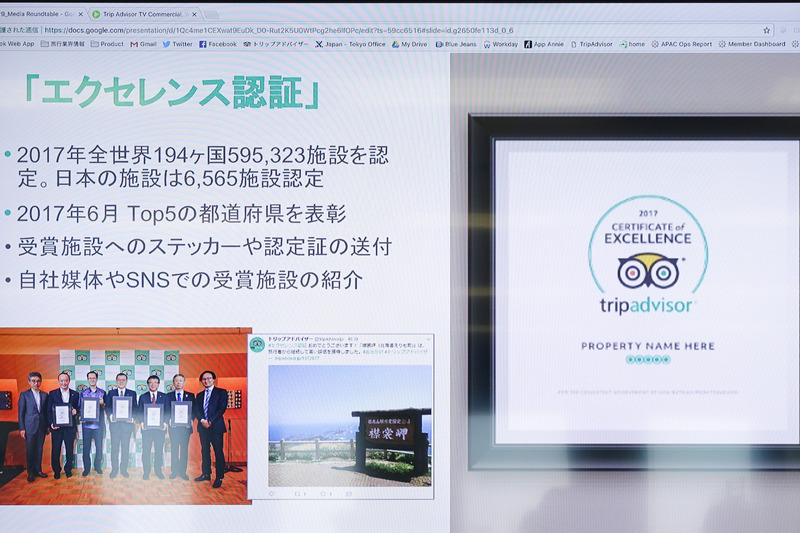Open the Twitter bookmark

(x=178, y=44)
